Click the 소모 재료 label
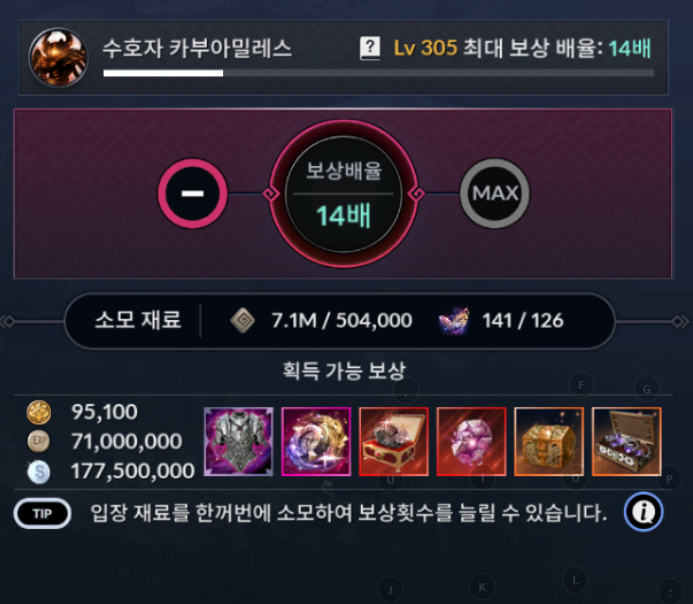Screen dimensions: 693x604 138,320
